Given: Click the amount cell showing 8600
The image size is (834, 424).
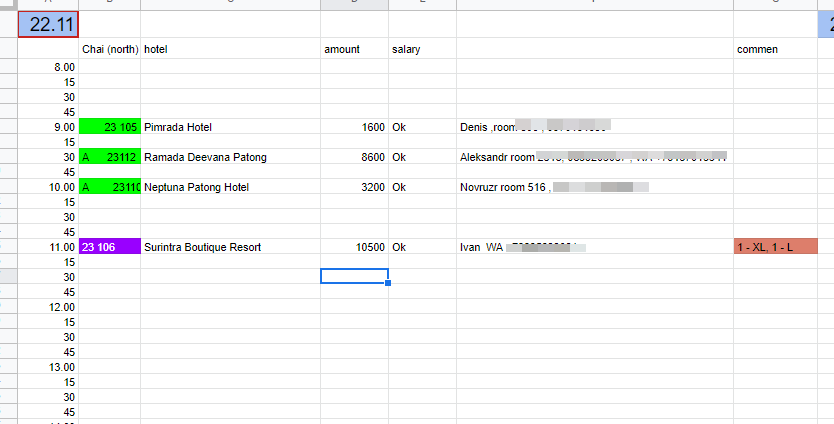Looking at the screenshot, I should pyautogui.click(x=354, y=157).
